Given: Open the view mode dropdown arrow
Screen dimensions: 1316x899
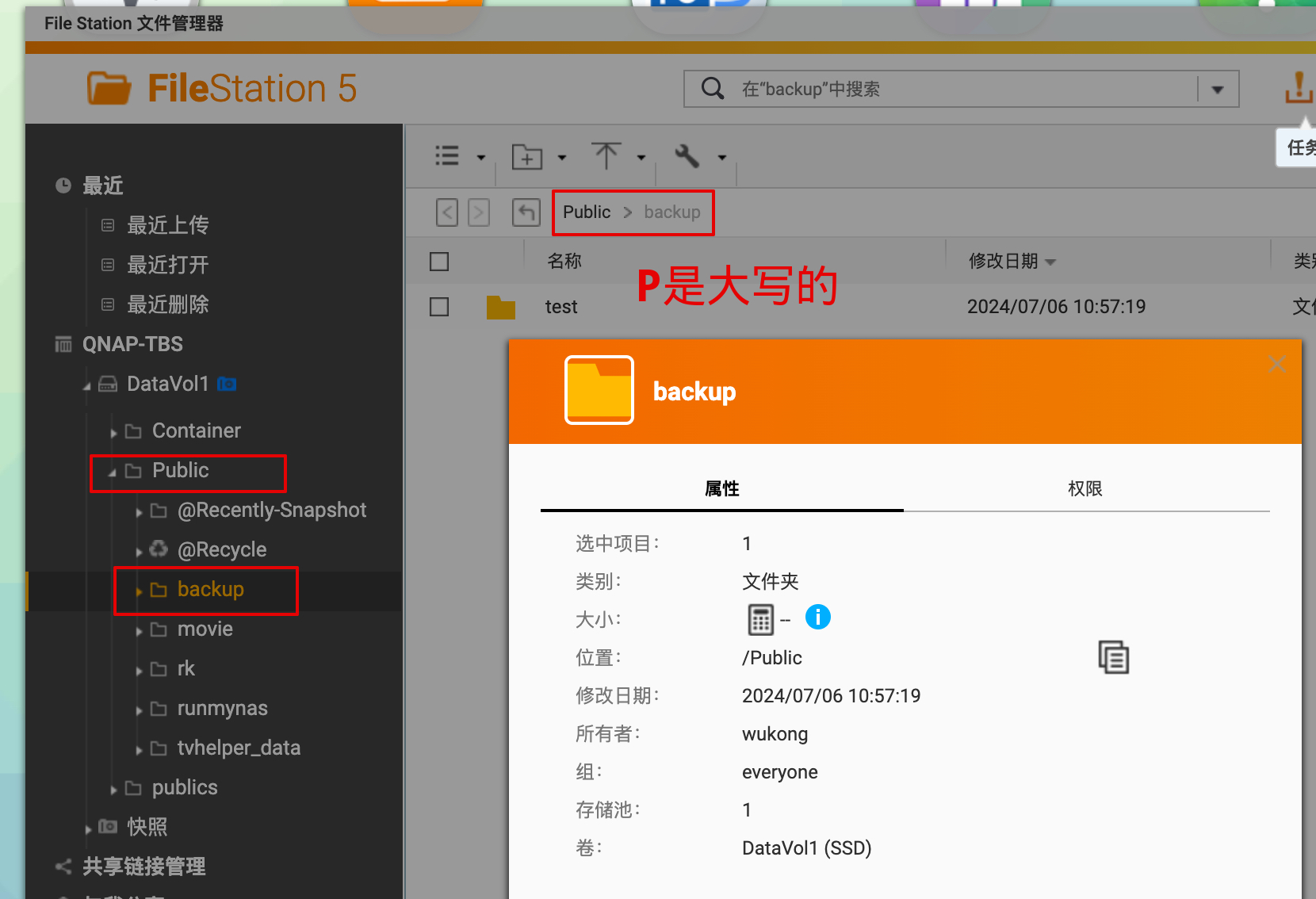Looking at the screenshot, I should coord(480,157).
